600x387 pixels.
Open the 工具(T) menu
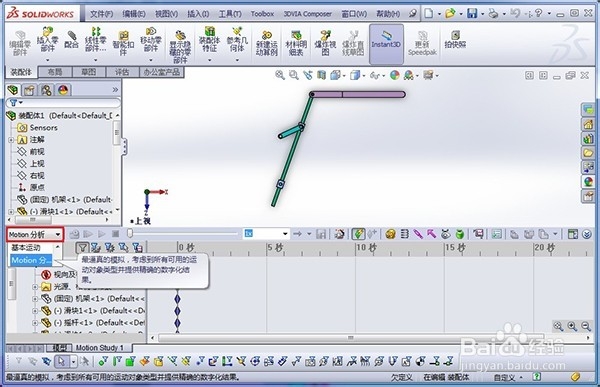pyautogui.click(x=230, y=14)
